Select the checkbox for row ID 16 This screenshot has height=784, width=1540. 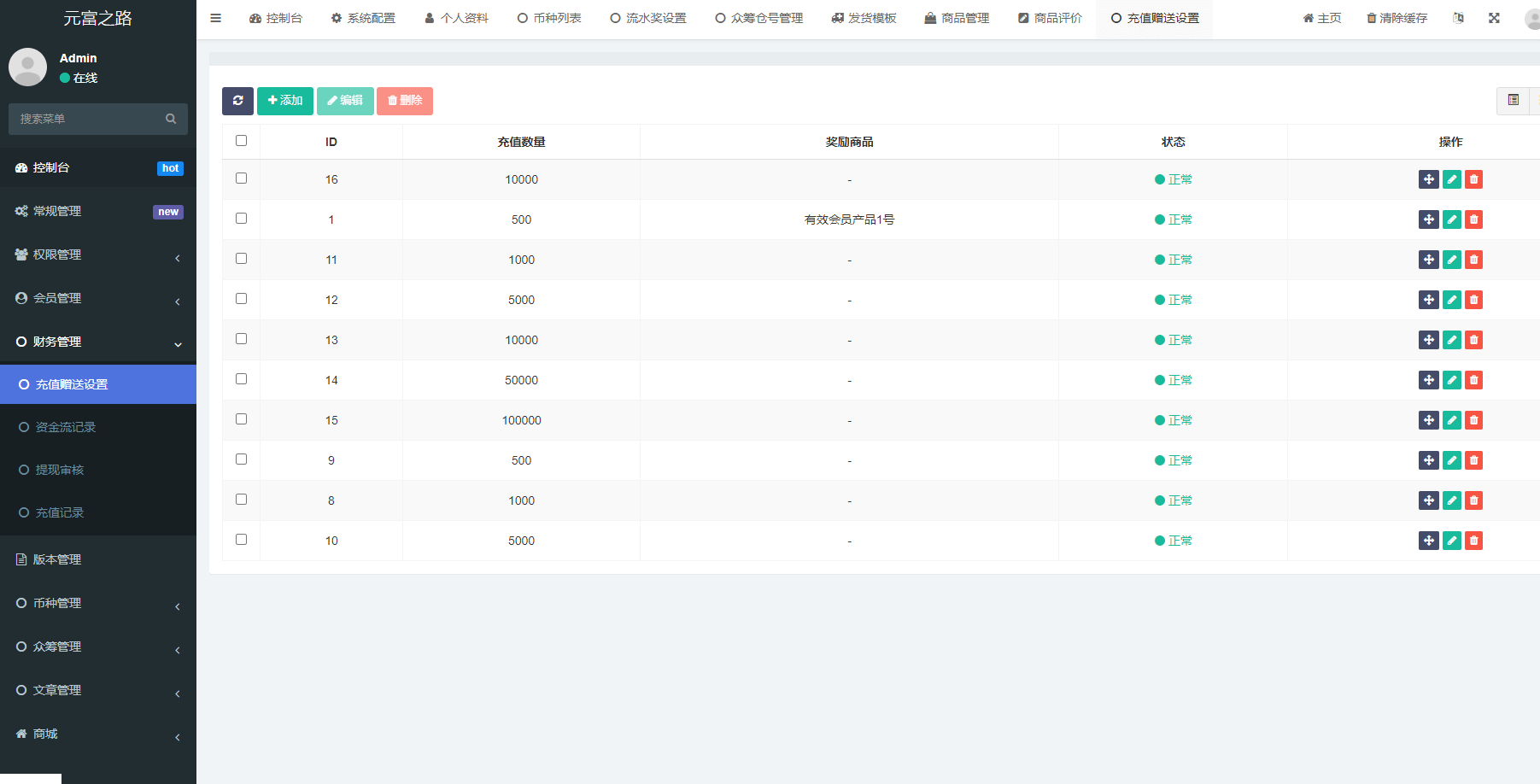pyautogui.click(x=242, y=178)
